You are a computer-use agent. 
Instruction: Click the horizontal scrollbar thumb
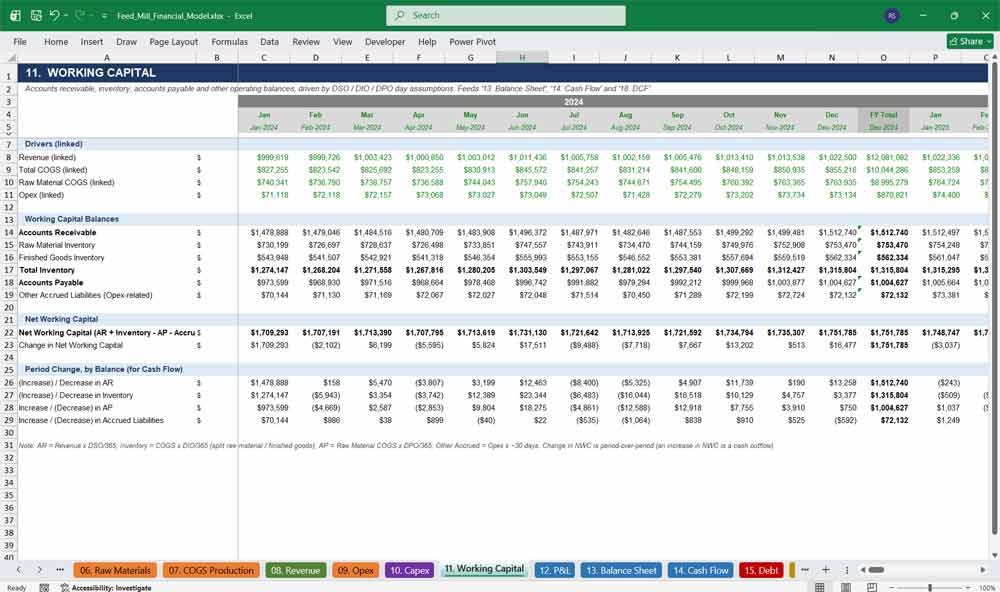(x=876, y=570)
